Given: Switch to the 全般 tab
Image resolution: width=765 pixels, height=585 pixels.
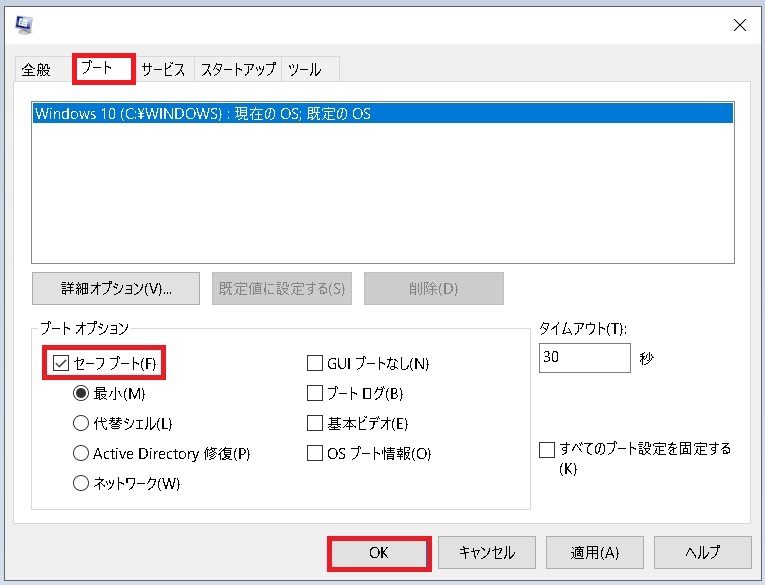Looking at the screenshot, I should coord(36,69).
